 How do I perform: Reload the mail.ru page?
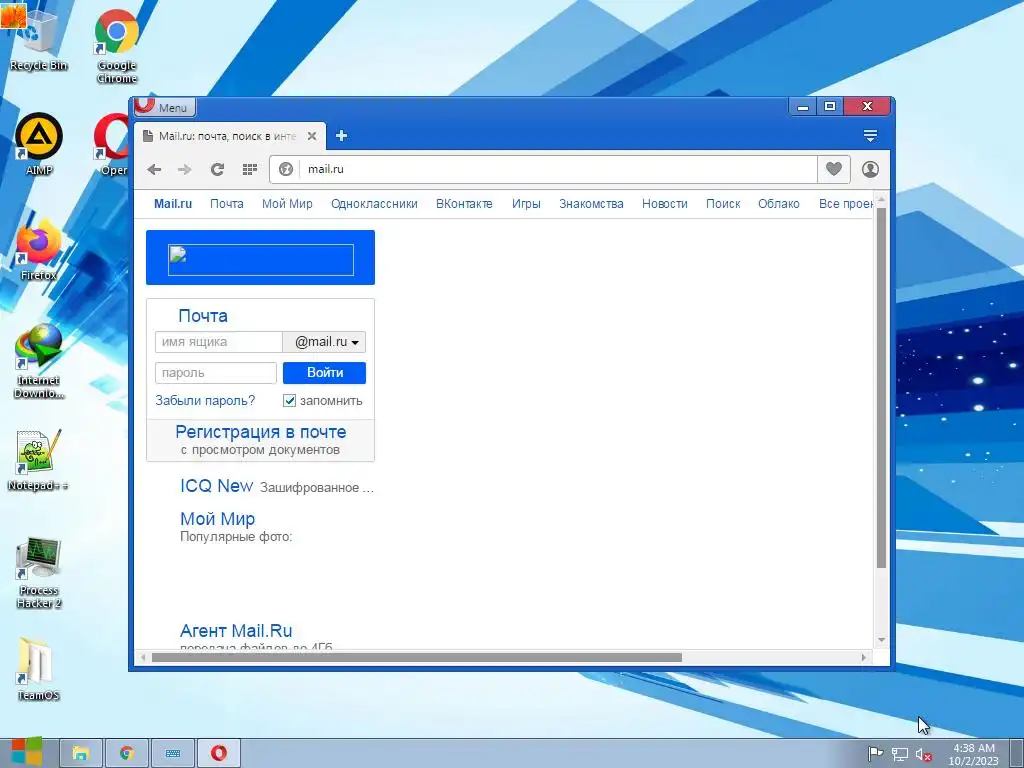217,170
